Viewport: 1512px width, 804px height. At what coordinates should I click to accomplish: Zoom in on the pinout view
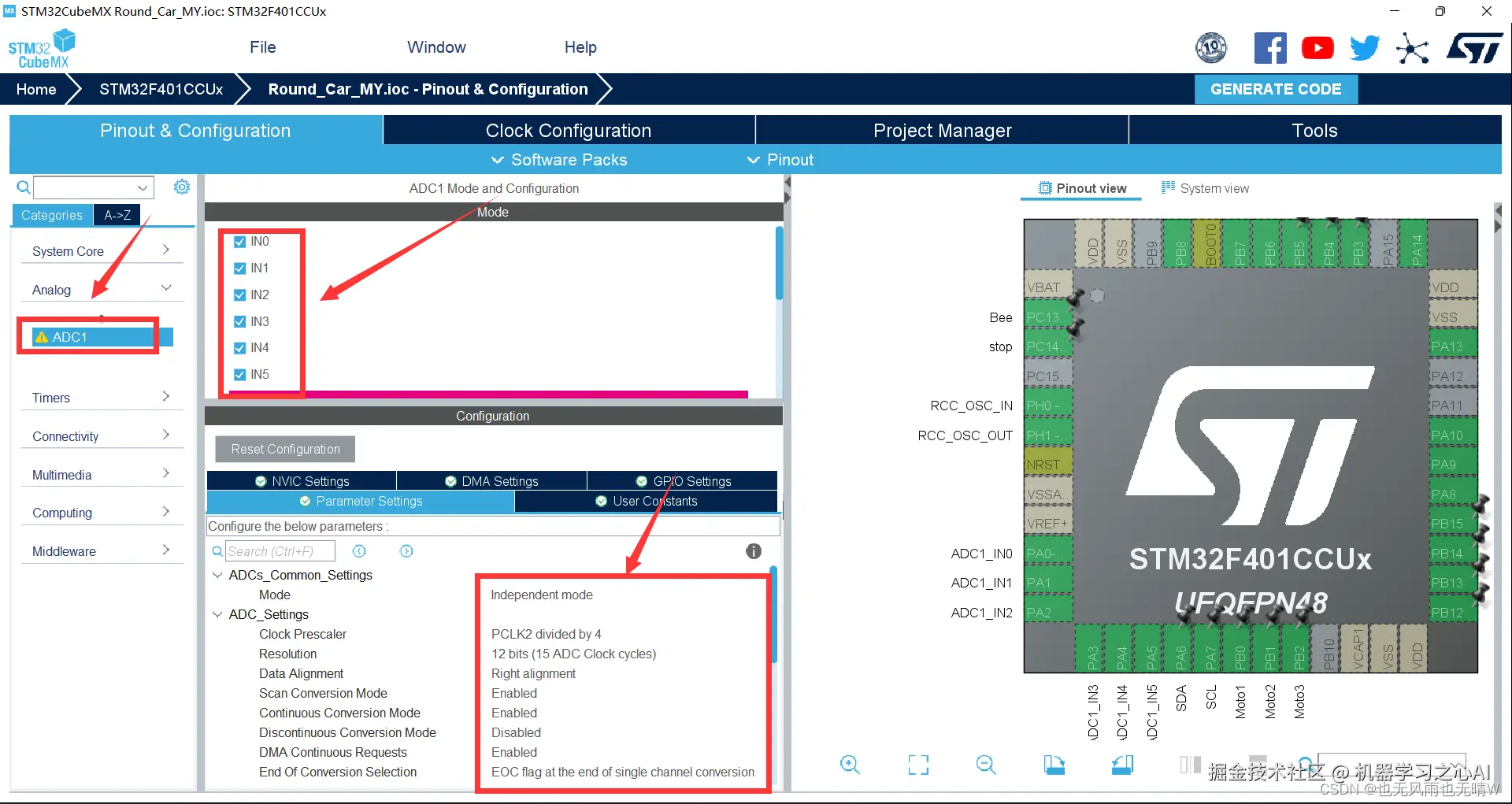click(850, 764)
